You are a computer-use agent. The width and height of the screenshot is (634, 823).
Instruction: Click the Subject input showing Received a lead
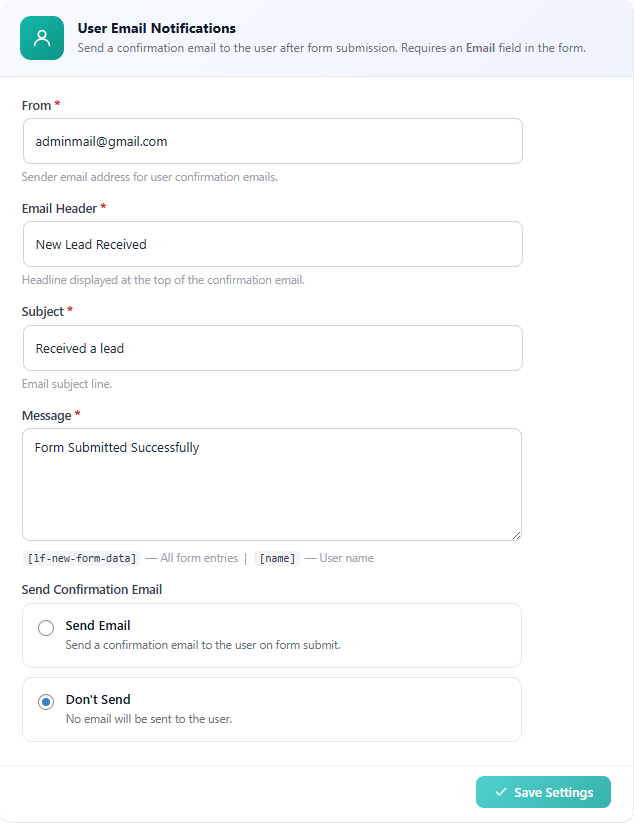tap(272, 348)
